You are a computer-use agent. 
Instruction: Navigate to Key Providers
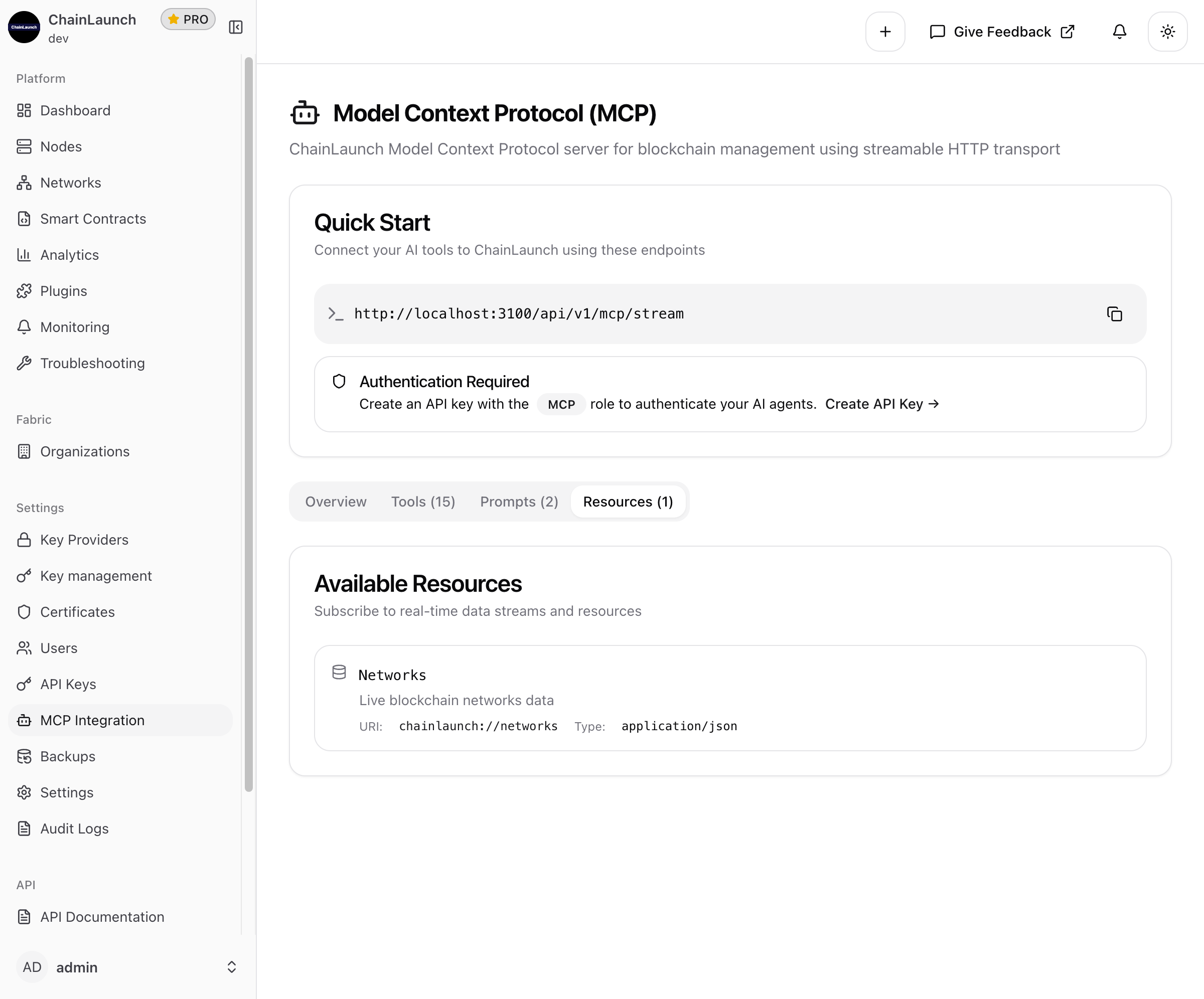point(84,540)
